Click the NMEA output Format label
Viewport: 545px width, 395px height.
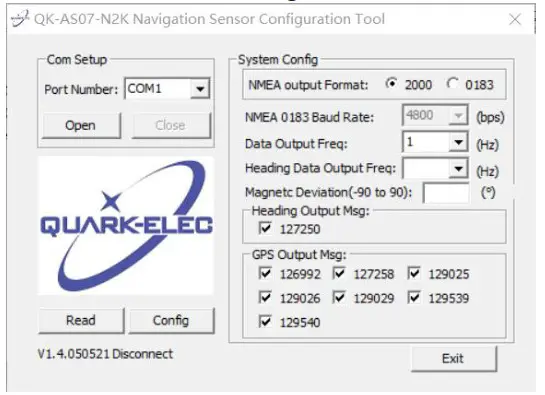(308, 85)
